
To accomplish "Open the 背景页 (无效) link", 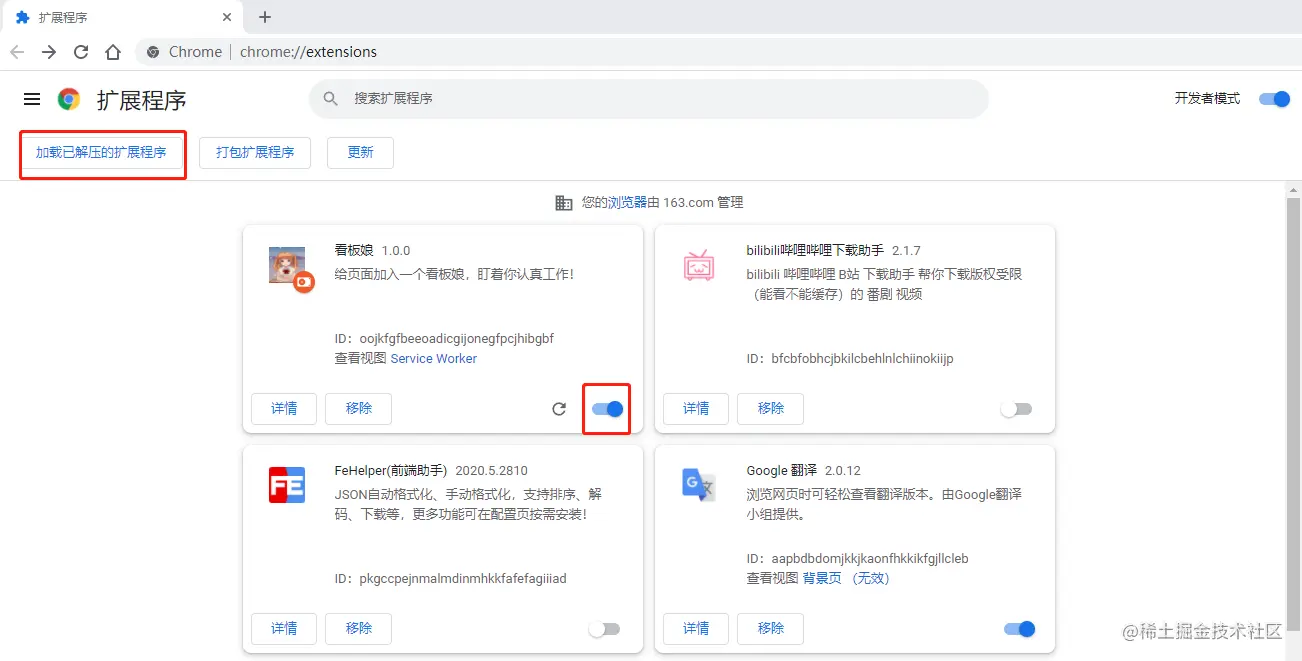I will [x=846, y=579].
